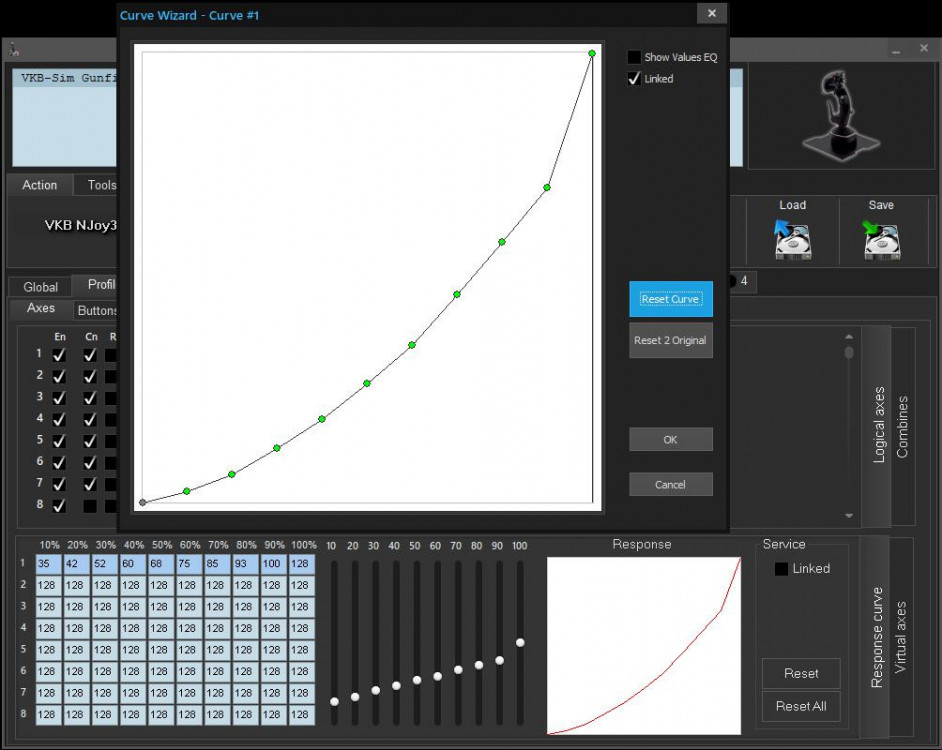Screen dimensions: 942x750
Task: Open the Response curve vertical tab
Action: (877, 637)
